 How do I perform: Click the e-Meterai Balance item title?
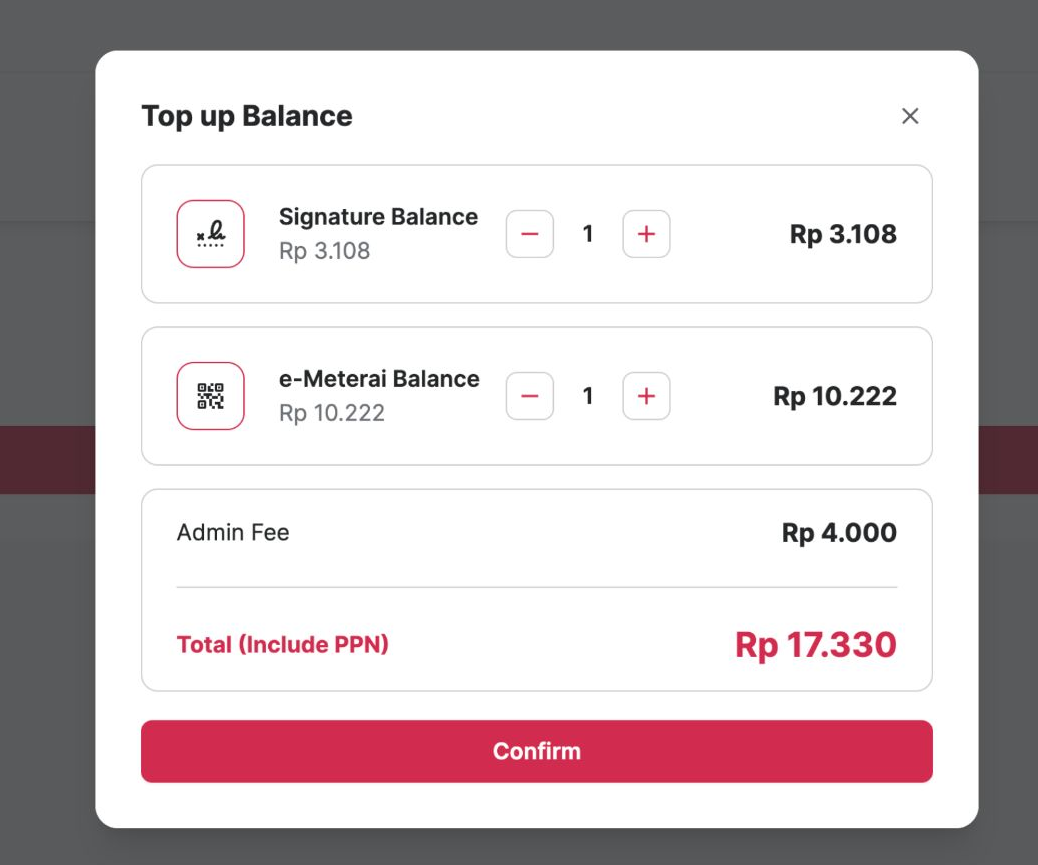[379, 379]
